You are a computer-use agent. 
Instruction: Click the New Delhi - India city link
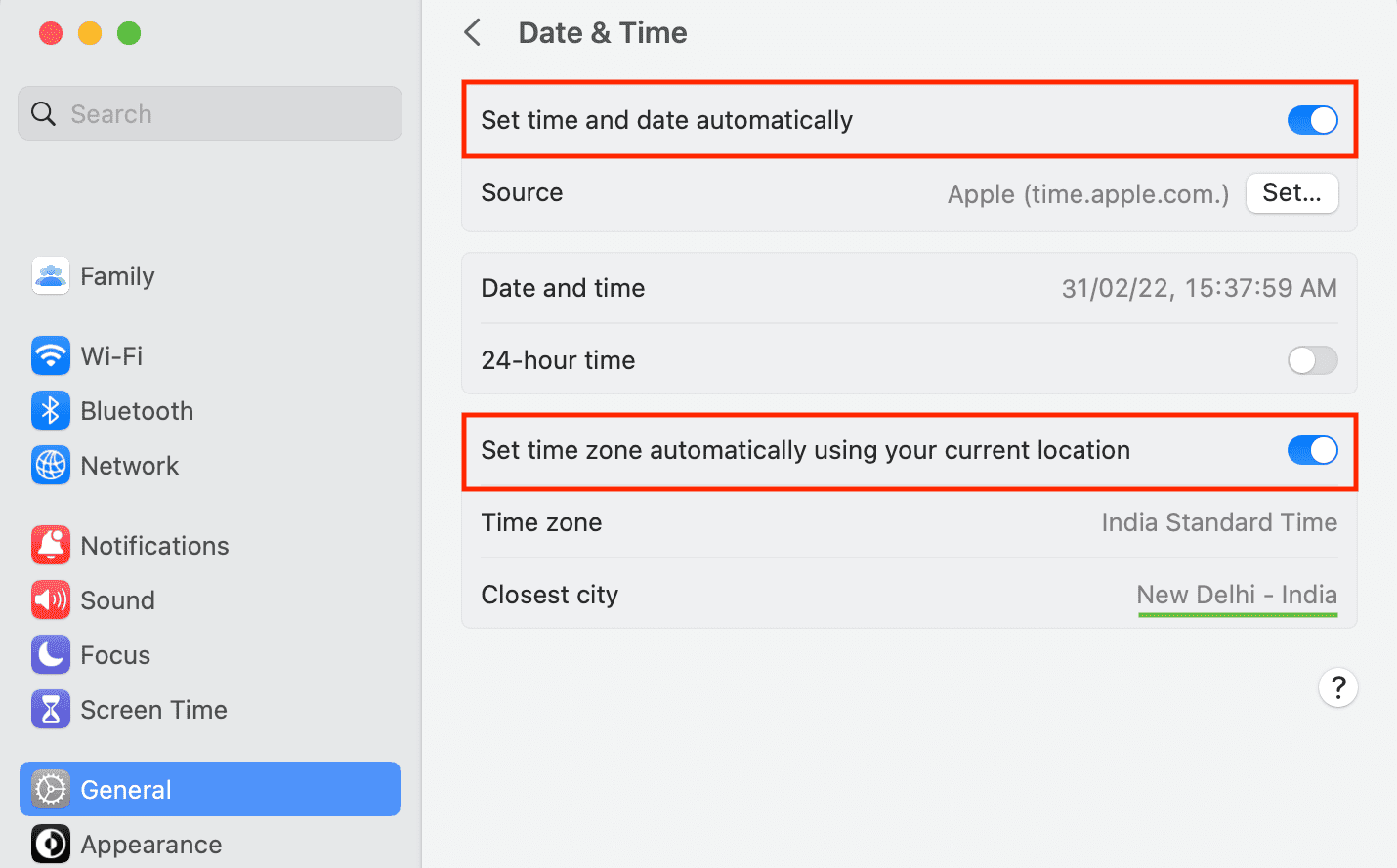pos(1237,595)
